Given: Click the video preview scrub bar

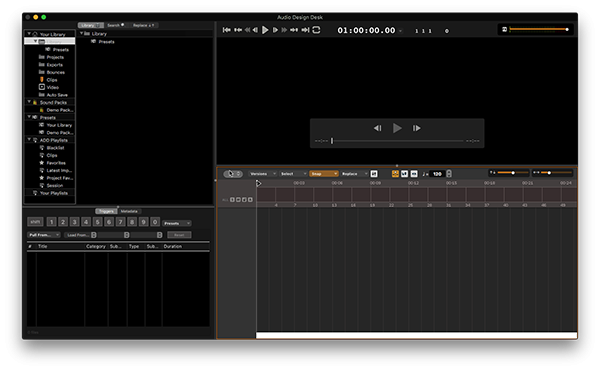Looking at the screenshot, I should point(397,141).
